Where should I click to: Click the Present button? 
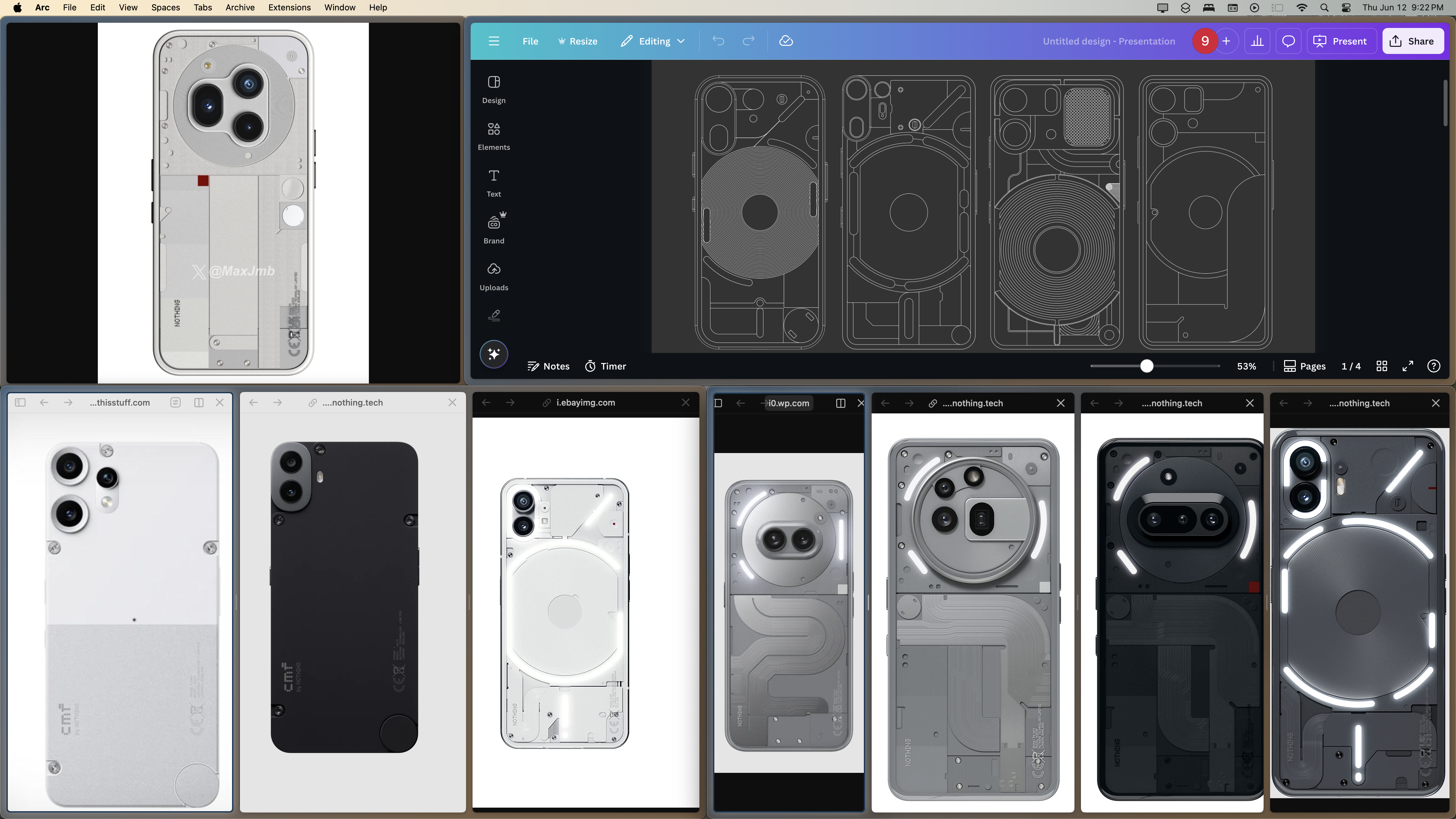click(1341, 41)
